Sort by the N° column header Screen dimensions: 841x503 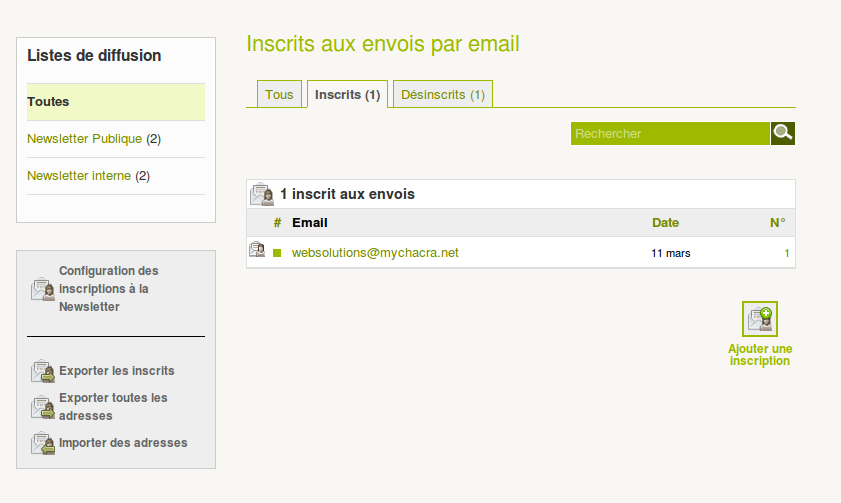[x=777, y=223]
